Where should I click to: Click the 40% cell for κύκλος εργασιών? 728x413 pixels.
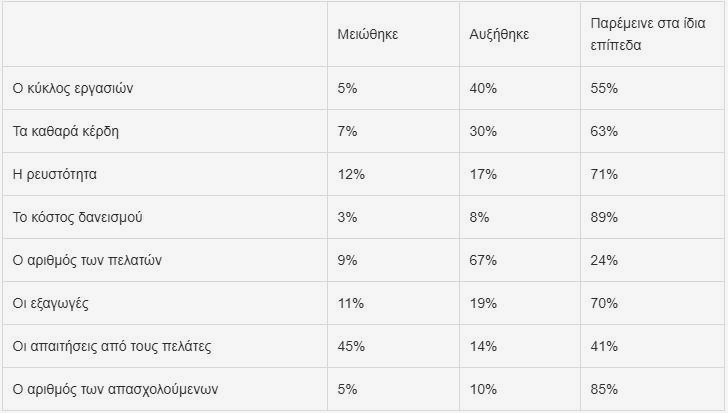pos(483,88)
